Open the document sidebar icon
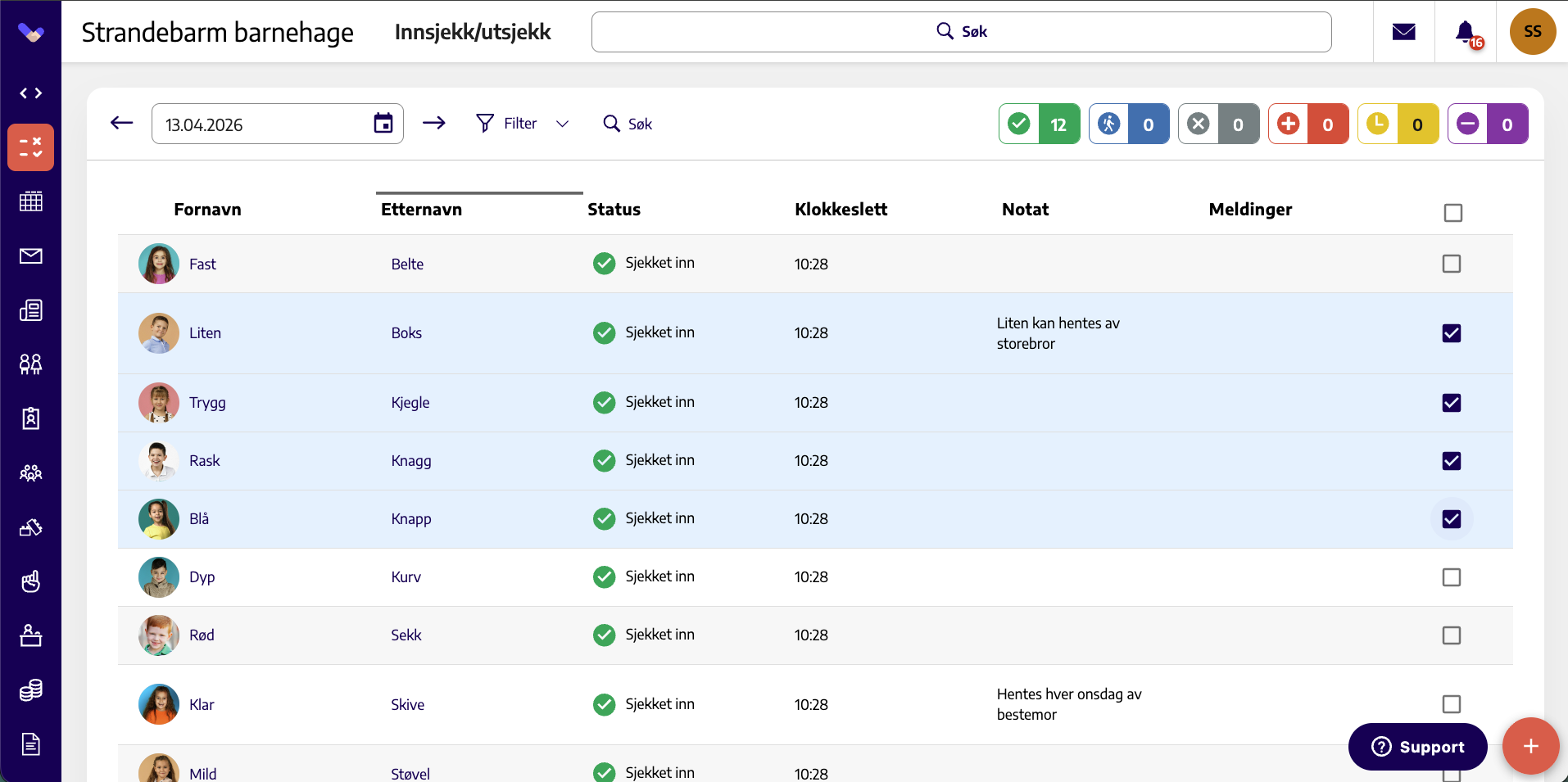This screenshot has height=782, width=1568. coord(30,744)
